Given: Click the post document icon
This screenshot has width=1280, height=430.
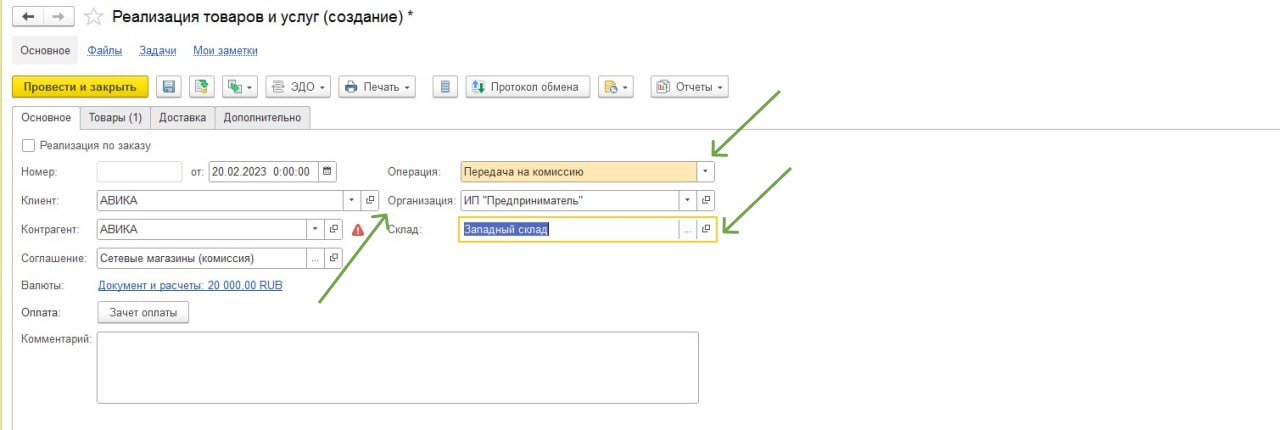Looking at the screenshot, I should [x=201, y=87].
